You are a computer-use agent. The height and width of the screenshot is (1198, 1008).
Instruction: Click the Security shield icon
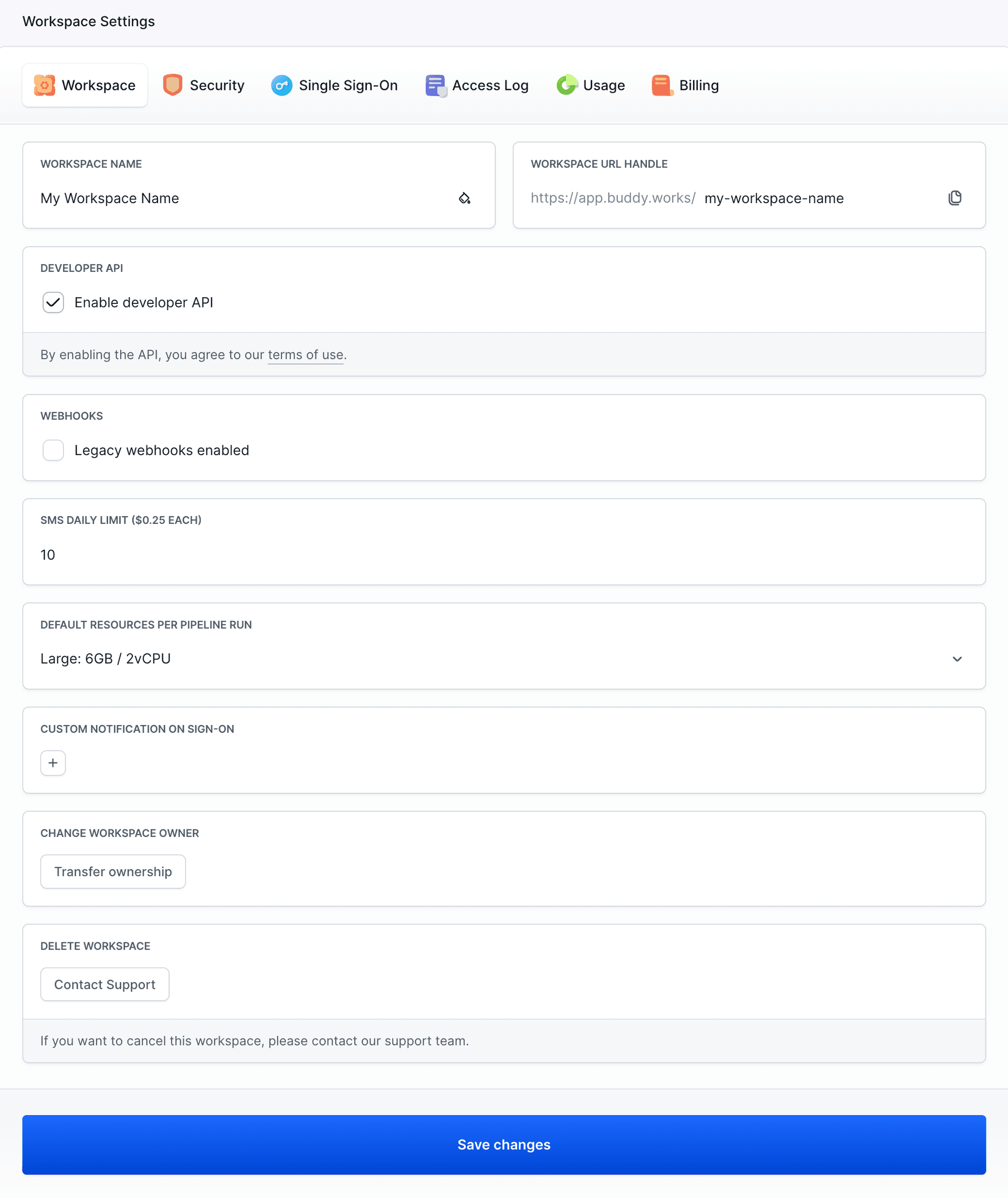click(173, 85)
